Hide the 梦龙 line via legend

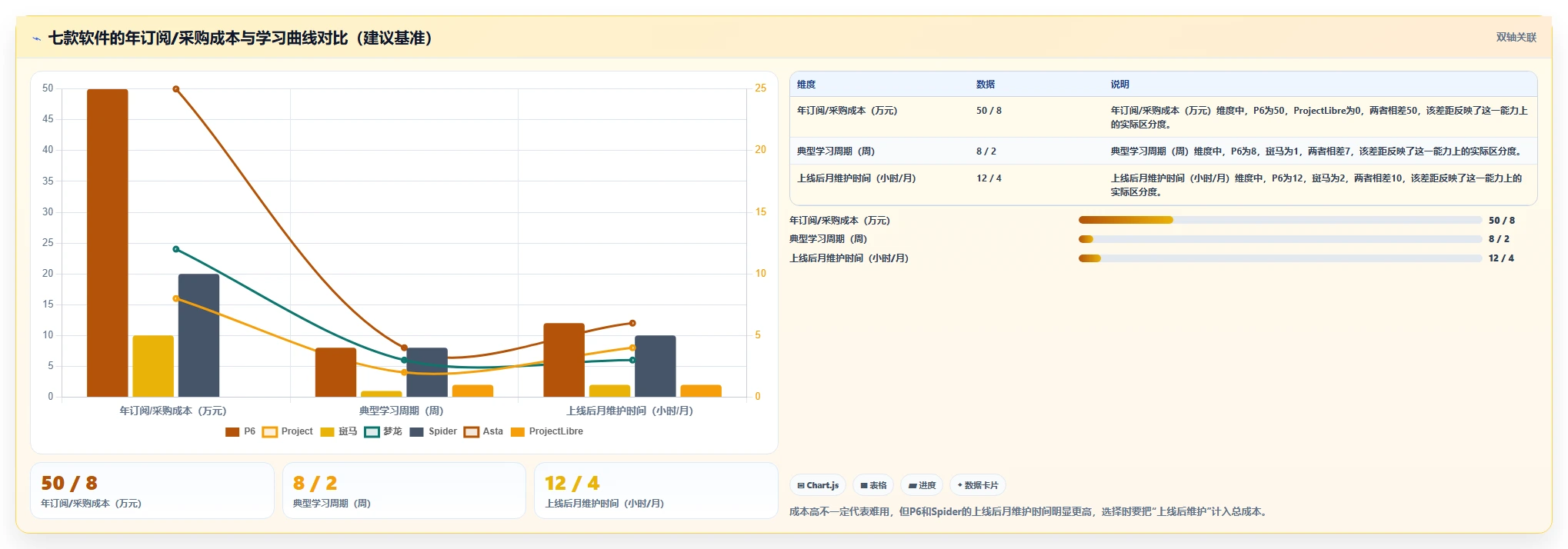pyautogui.click(x=383, y=431)
